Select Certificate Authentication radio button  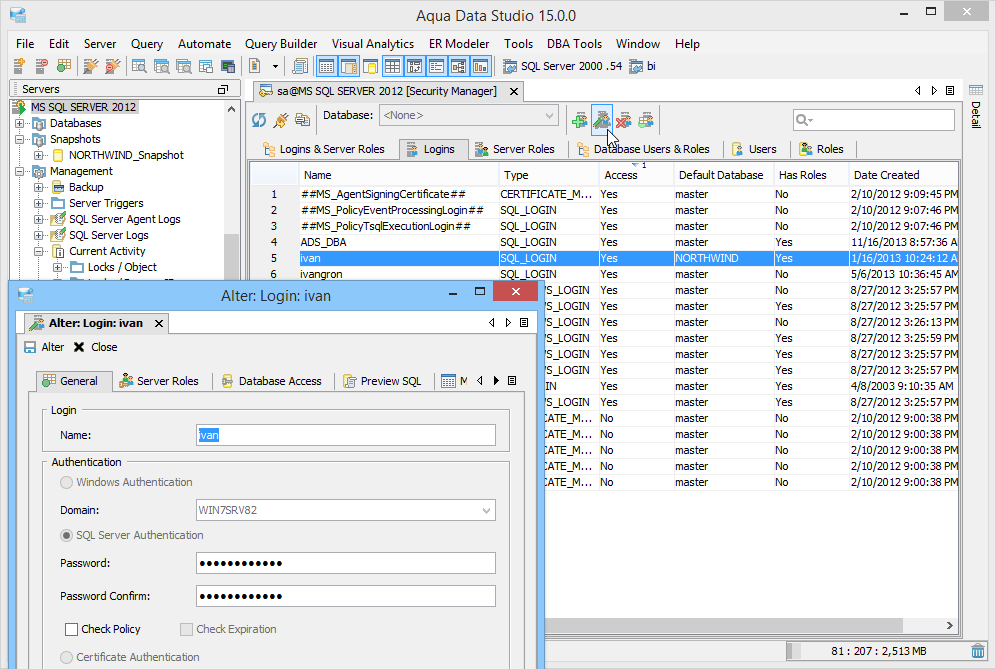coord(66,658)
